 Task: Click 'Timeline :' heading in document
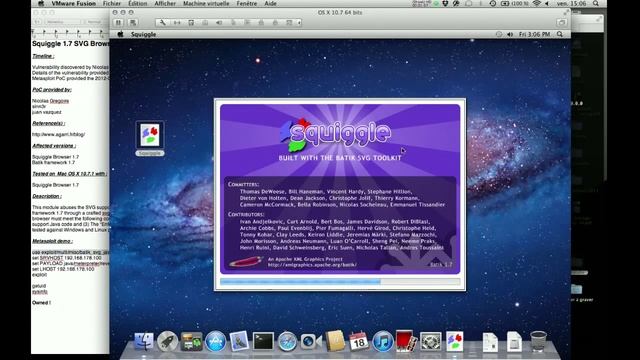point(43,56)
